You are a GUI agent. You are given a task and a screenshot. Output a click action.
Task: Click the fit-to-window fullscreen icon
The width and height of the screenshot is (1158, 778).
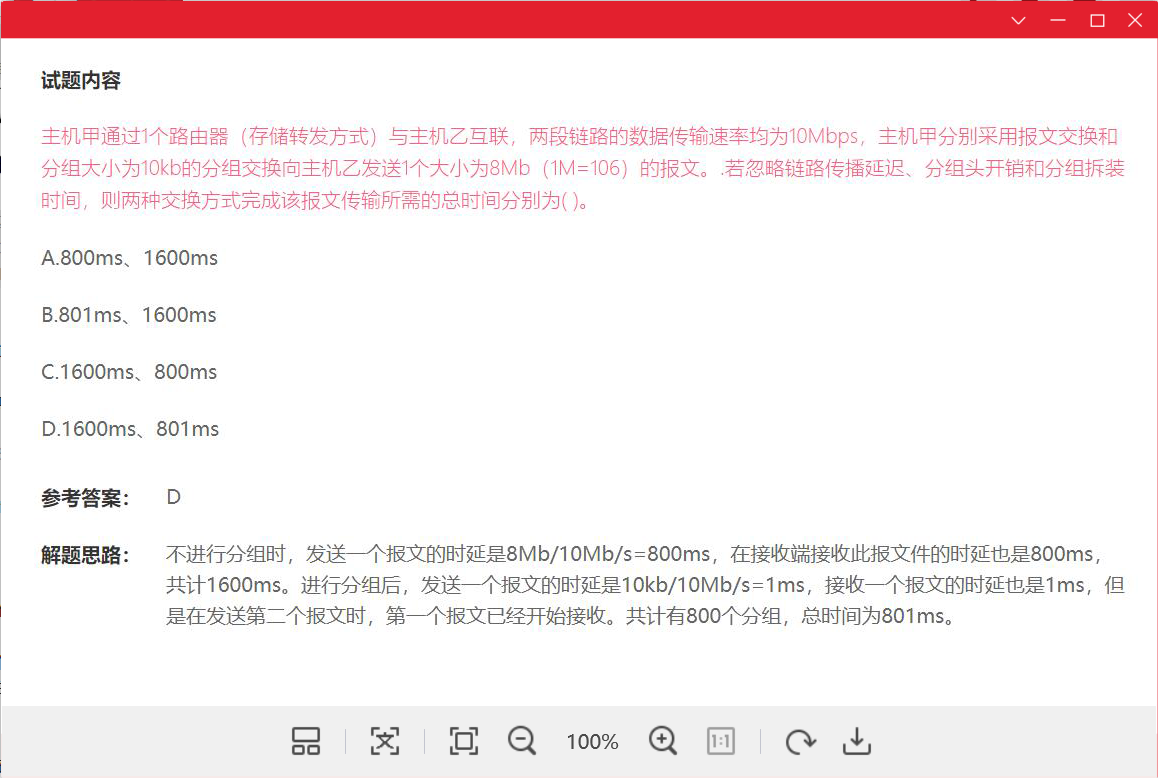point(464,741)
